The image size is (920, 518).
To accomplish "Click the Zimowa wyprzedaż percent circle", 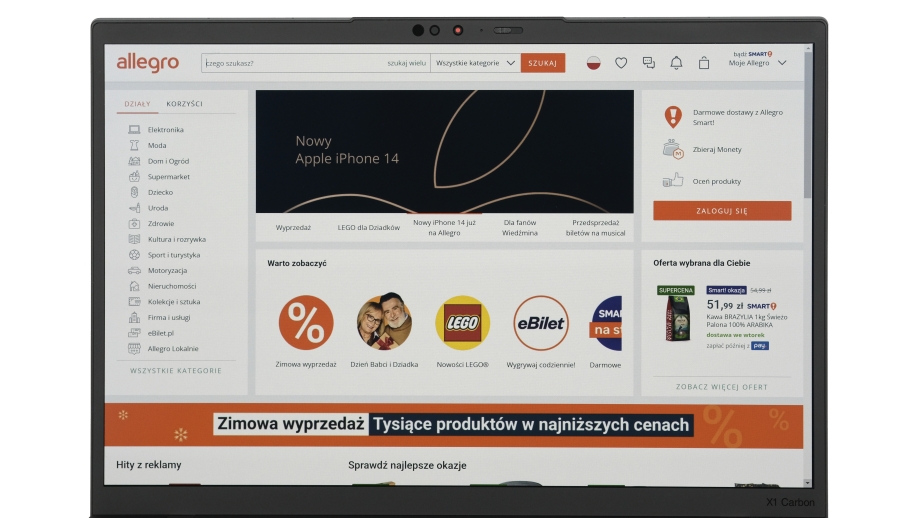I will 306,323.
